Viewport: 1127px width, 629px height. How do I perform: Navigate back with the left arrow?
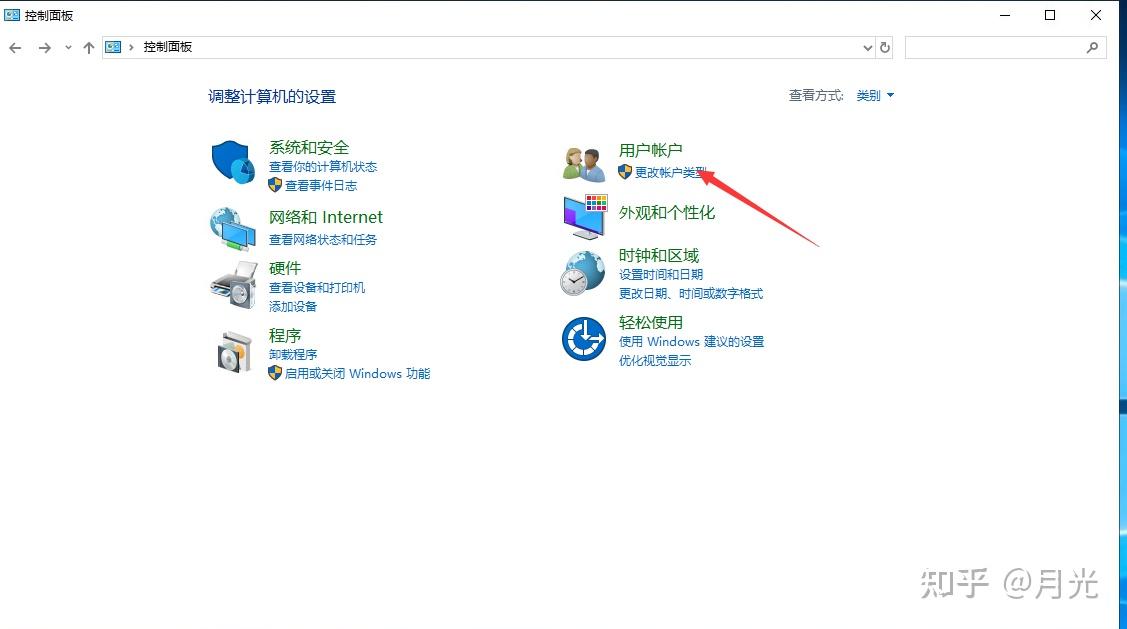coord(15,46)
